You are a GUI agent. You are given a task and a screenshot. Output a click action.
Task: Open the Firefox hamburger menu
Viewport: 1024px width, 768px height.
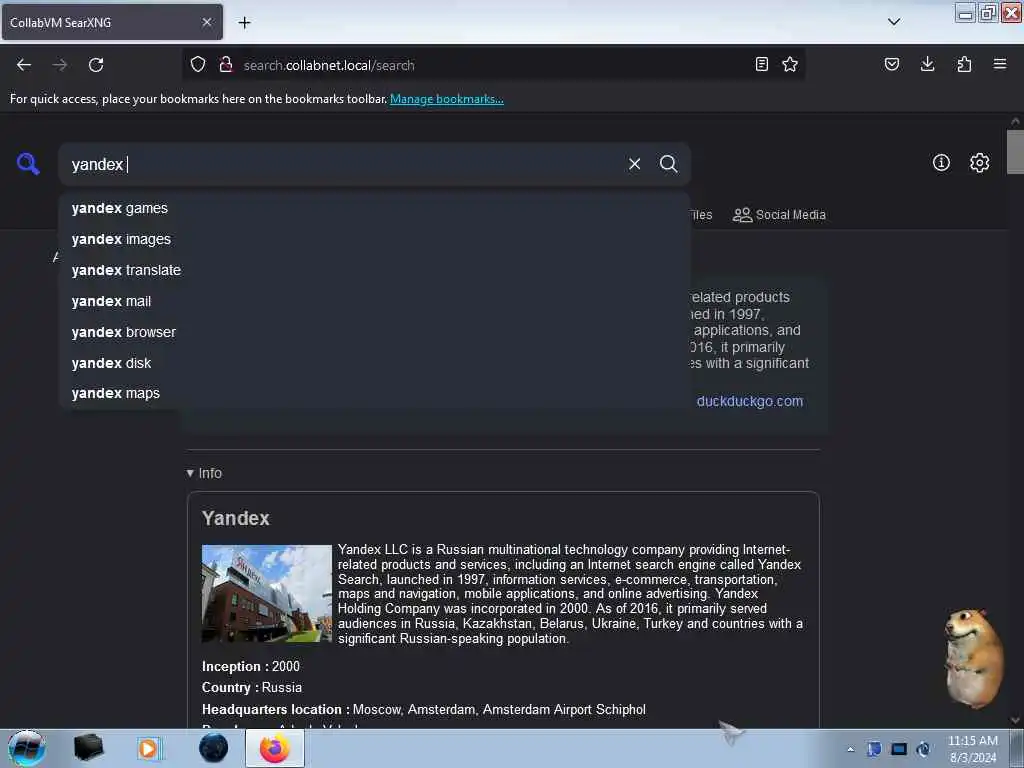(1000, 65)
